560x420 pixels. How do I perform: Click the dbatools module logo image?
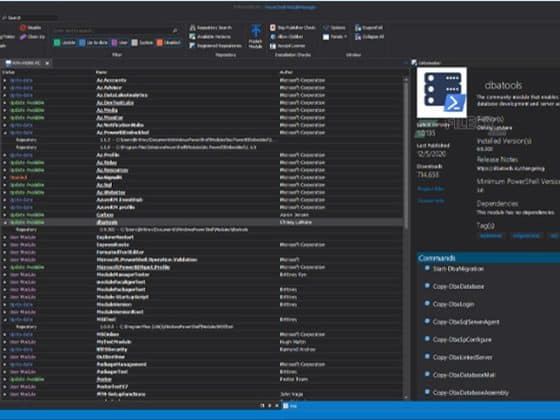pyautogui.click(x=442, y=92)
